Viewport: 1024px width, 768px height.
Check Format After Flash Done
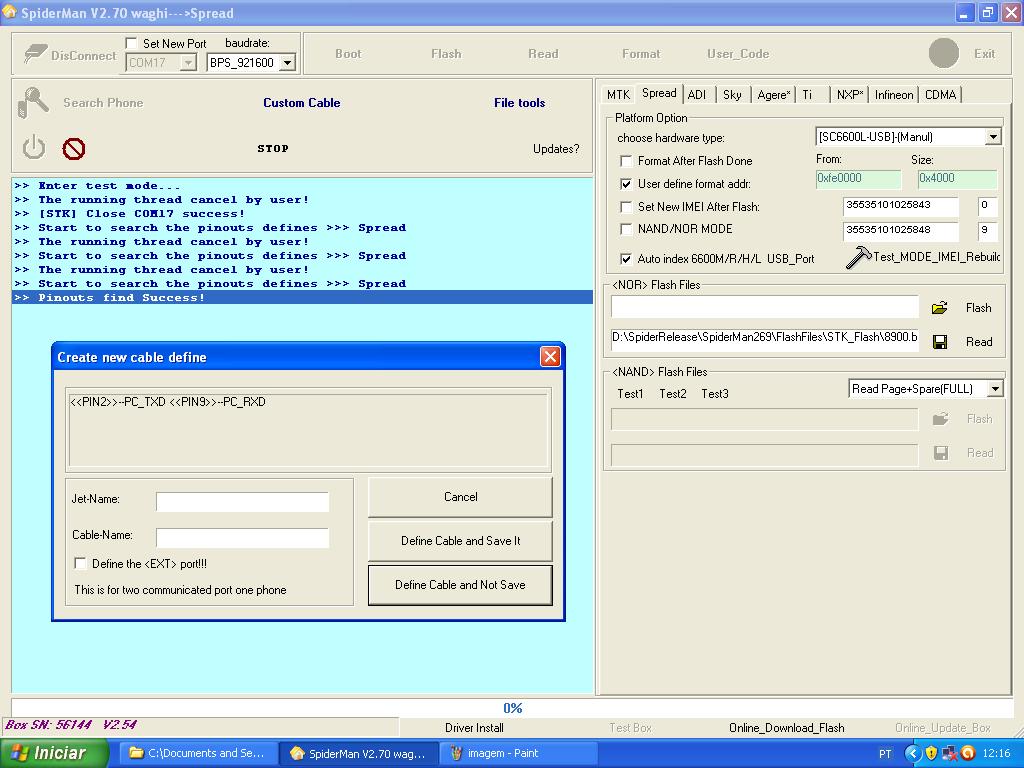tap(626, 161)
